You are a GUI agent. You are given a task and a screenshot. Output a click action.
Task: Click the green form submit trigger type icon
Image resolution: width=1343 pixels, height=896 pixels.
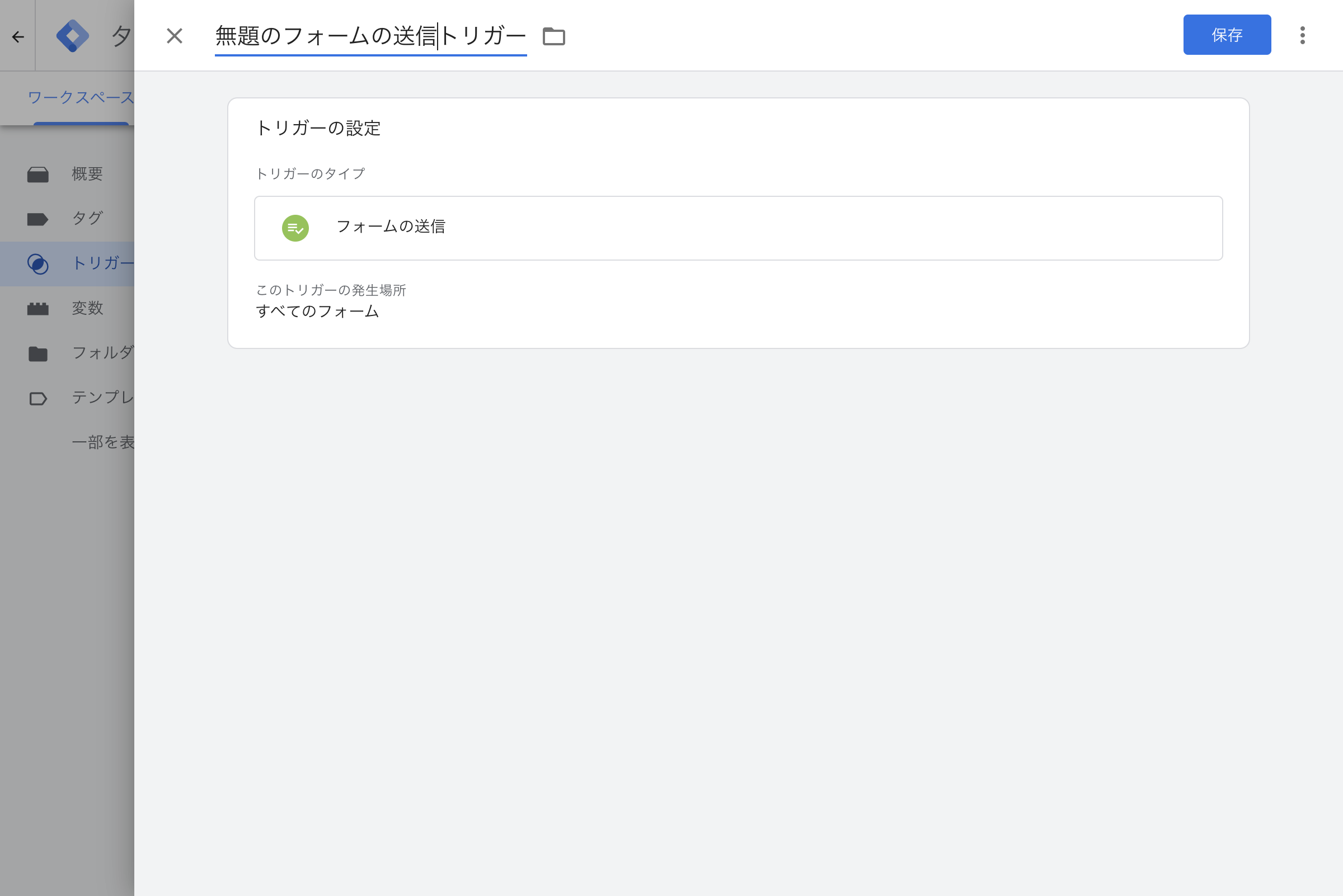295,228
